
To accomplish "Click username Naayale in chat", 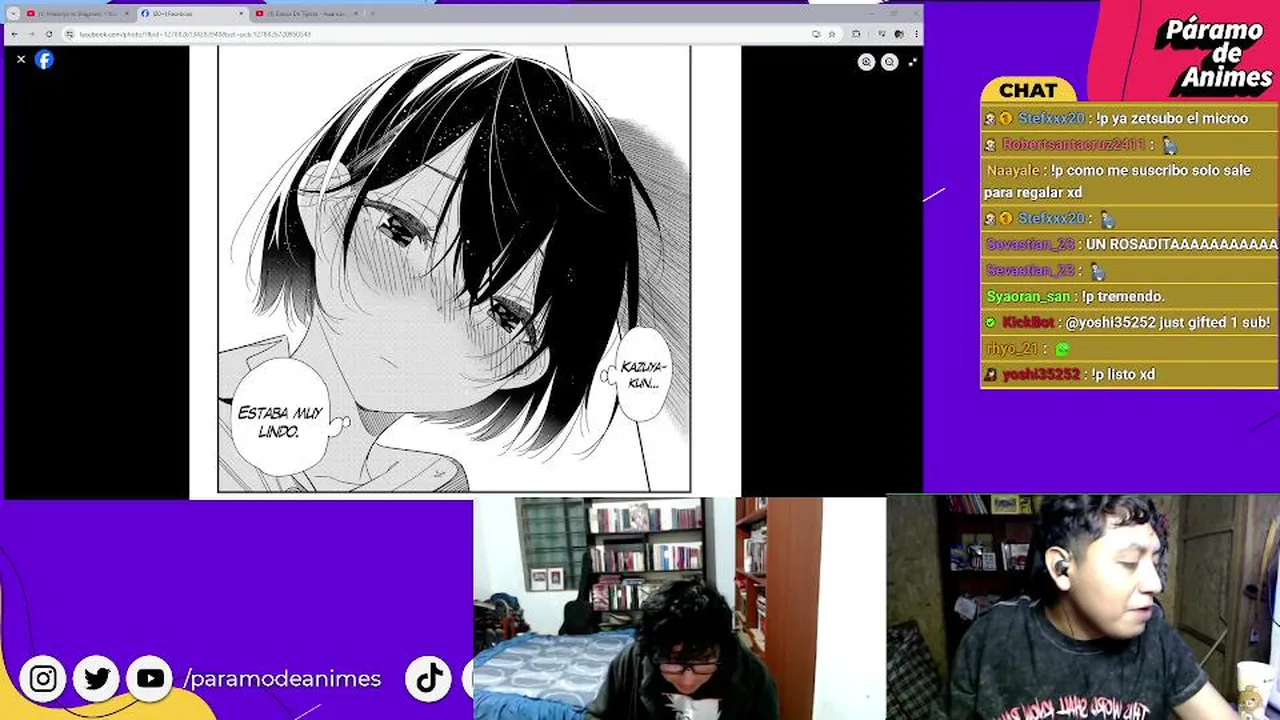I will (1012, 170).
